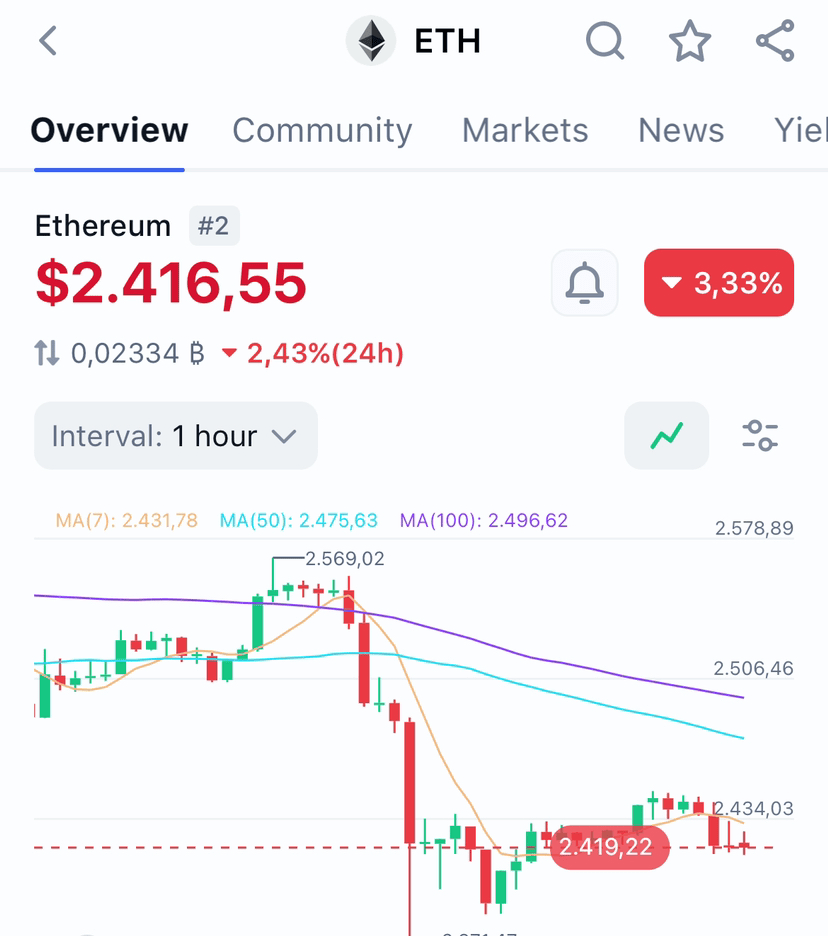The width and height of the screenshot is (828, 936).
Task: Tap the #2 rank badge
Action: coord(214,226)
